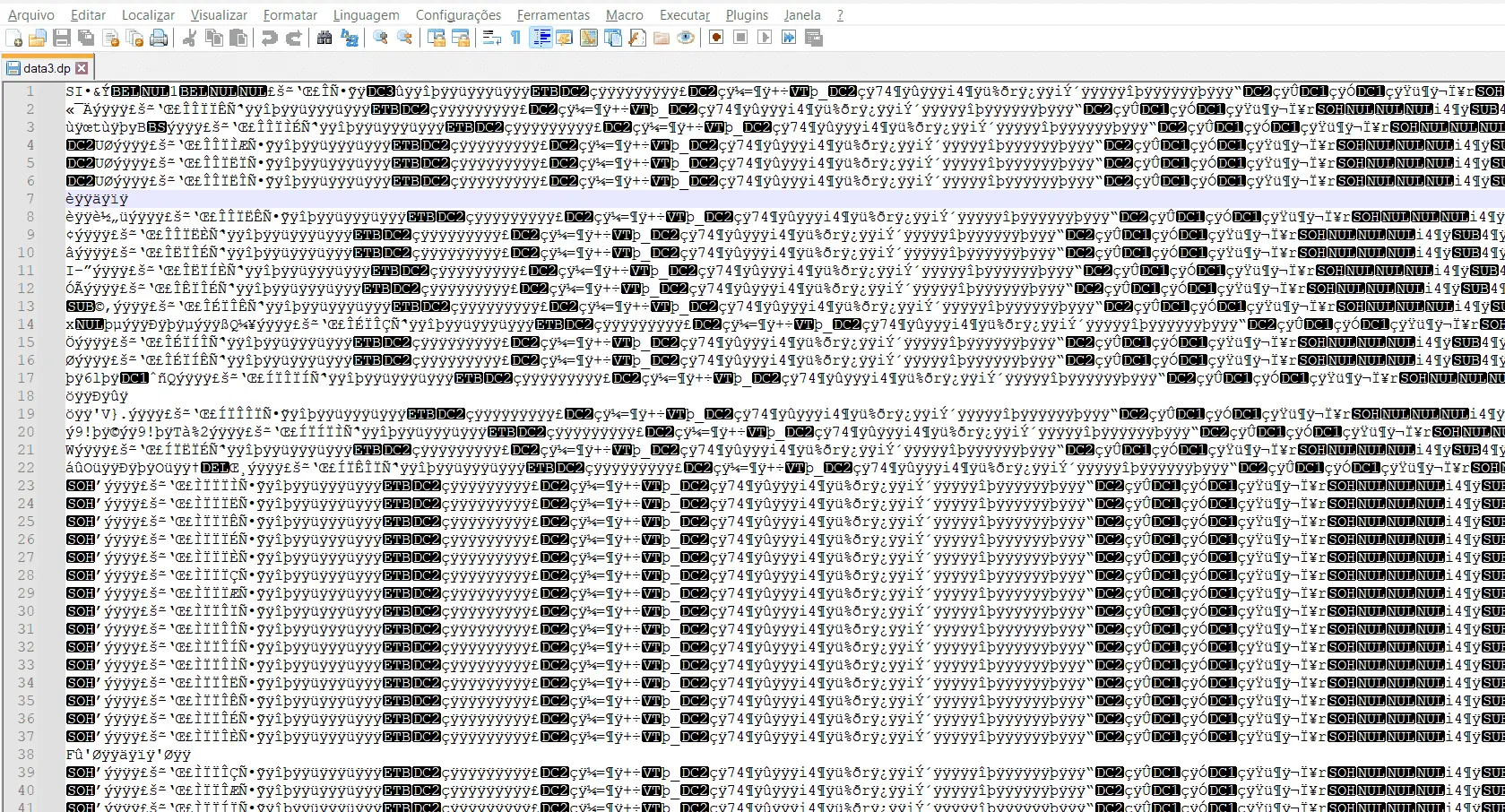
Task: Zoom out with the magnifier minus icon
Action: pos(405,38)
